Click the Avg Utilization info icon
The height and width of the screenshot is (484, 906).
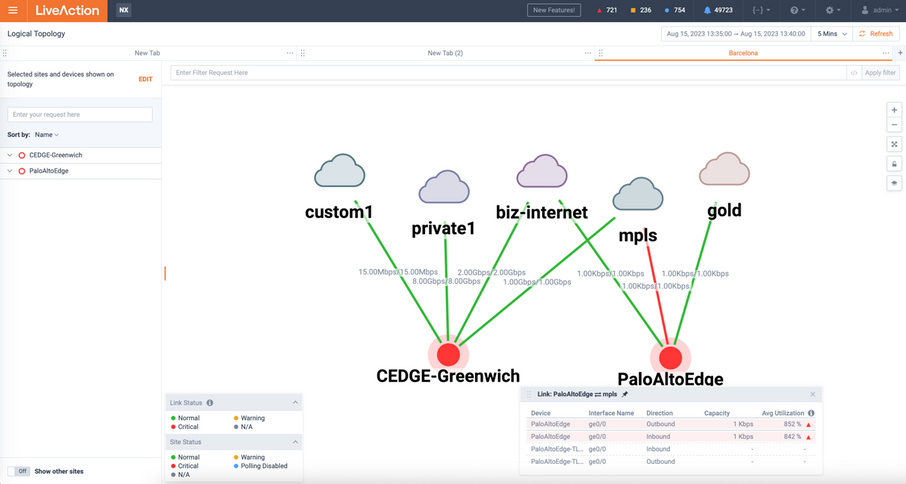[x=811, y=413]
